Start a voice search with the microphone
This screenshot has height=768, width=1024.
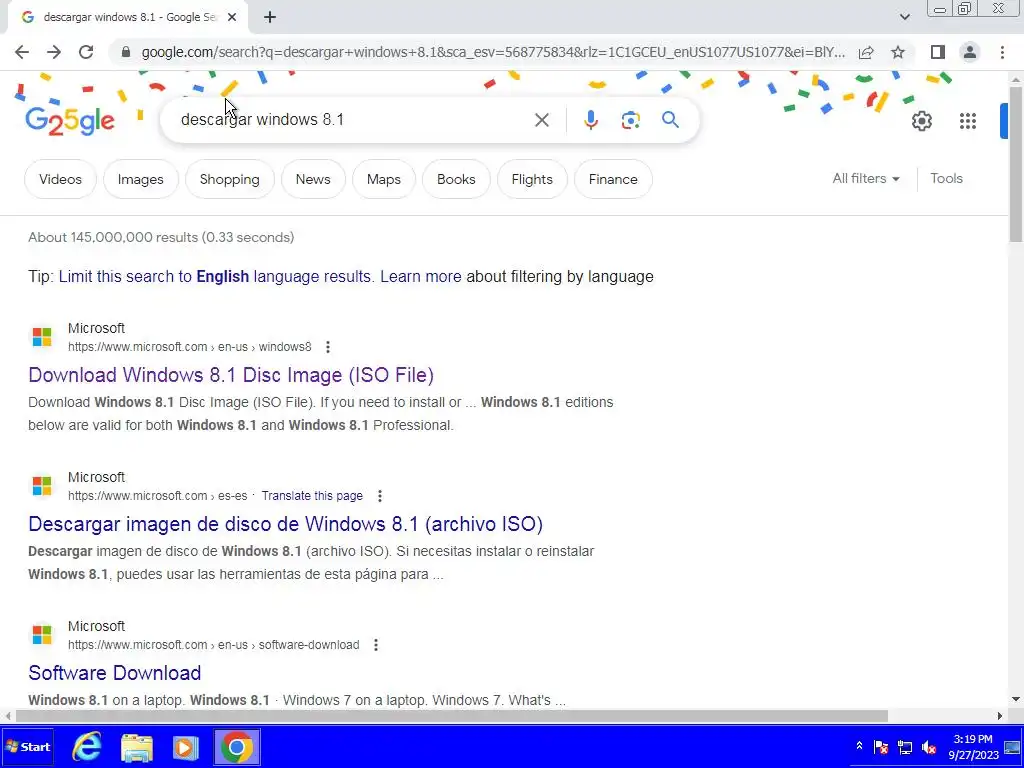coord(590,120)
